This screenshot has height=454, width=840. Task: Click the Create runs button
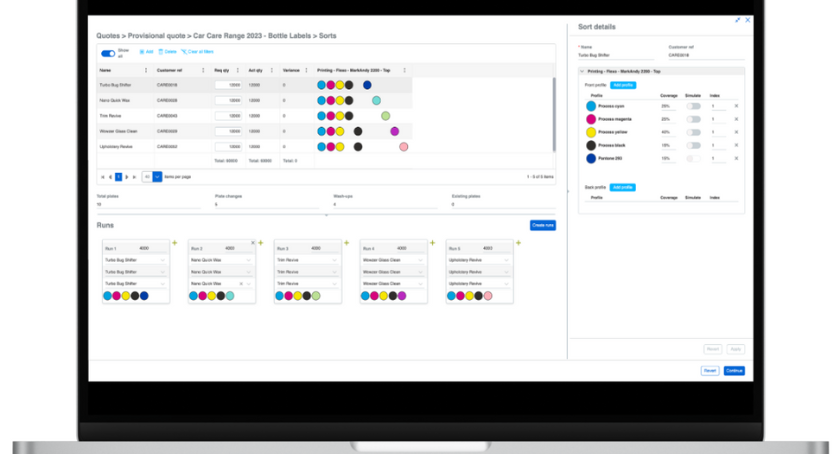pos(543,225)
